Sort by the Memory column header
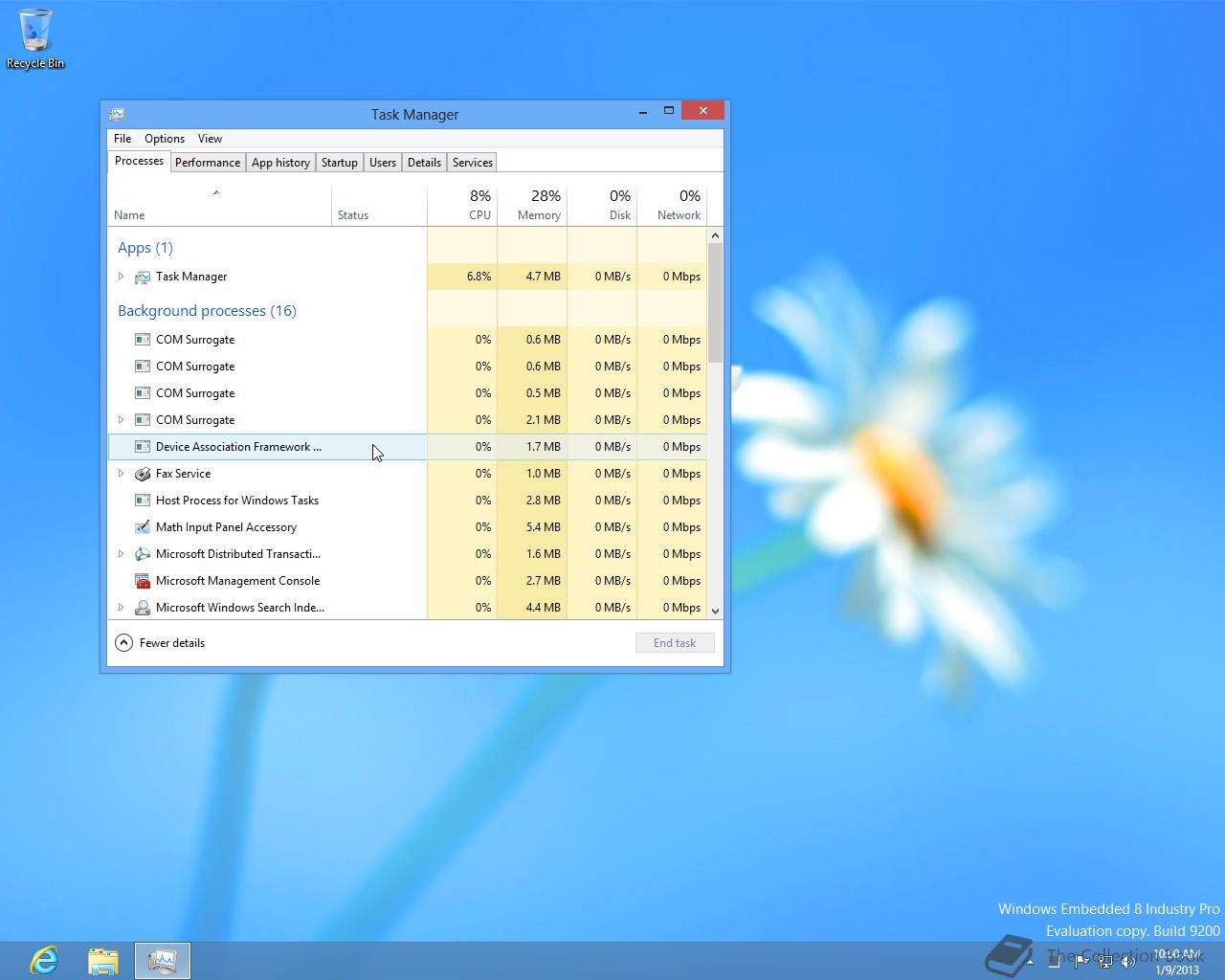This screenshot has width=1225, height=980. pos(532,206)
